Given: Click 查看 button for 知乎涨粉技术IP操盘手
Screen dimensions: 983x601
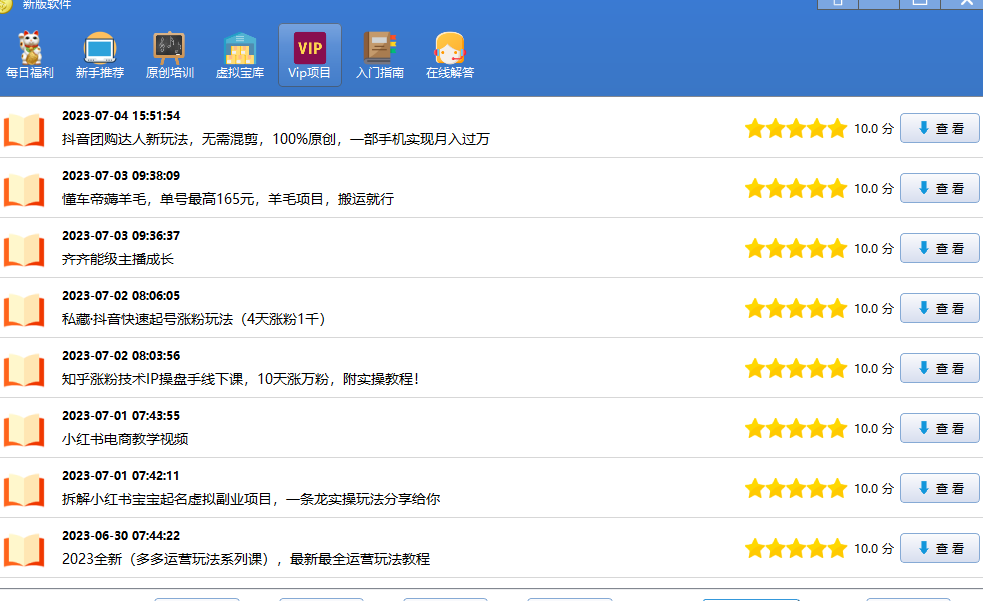Looking at the screenshot, I should tap(940, 368).
